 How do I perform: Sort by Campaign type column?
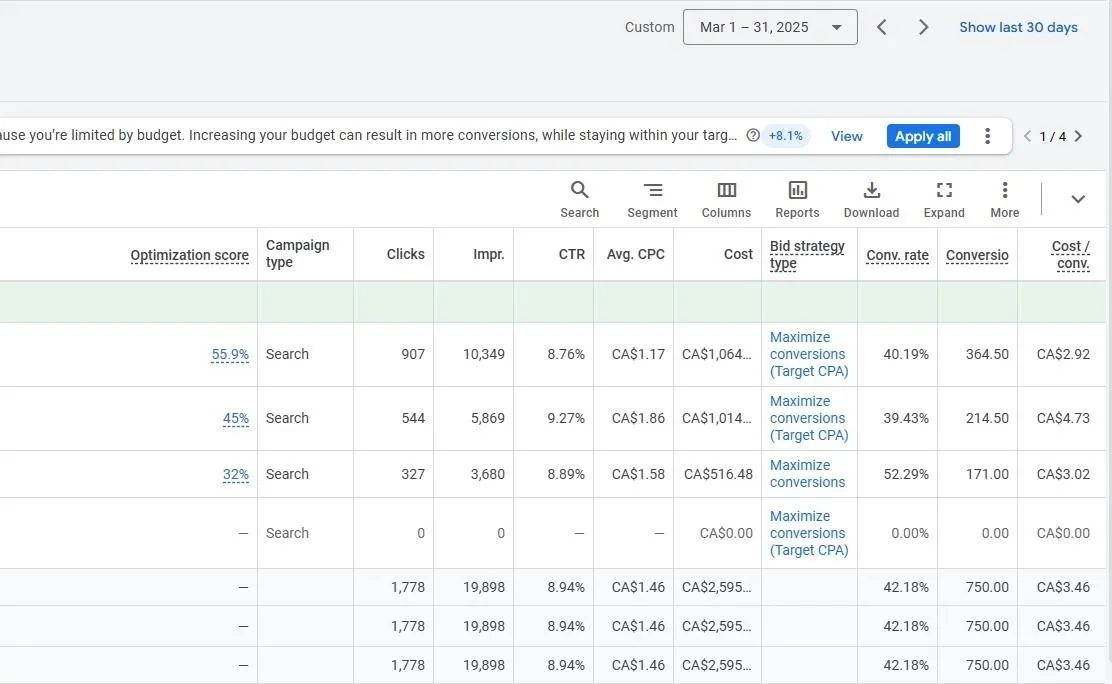[x=298, y=253]
